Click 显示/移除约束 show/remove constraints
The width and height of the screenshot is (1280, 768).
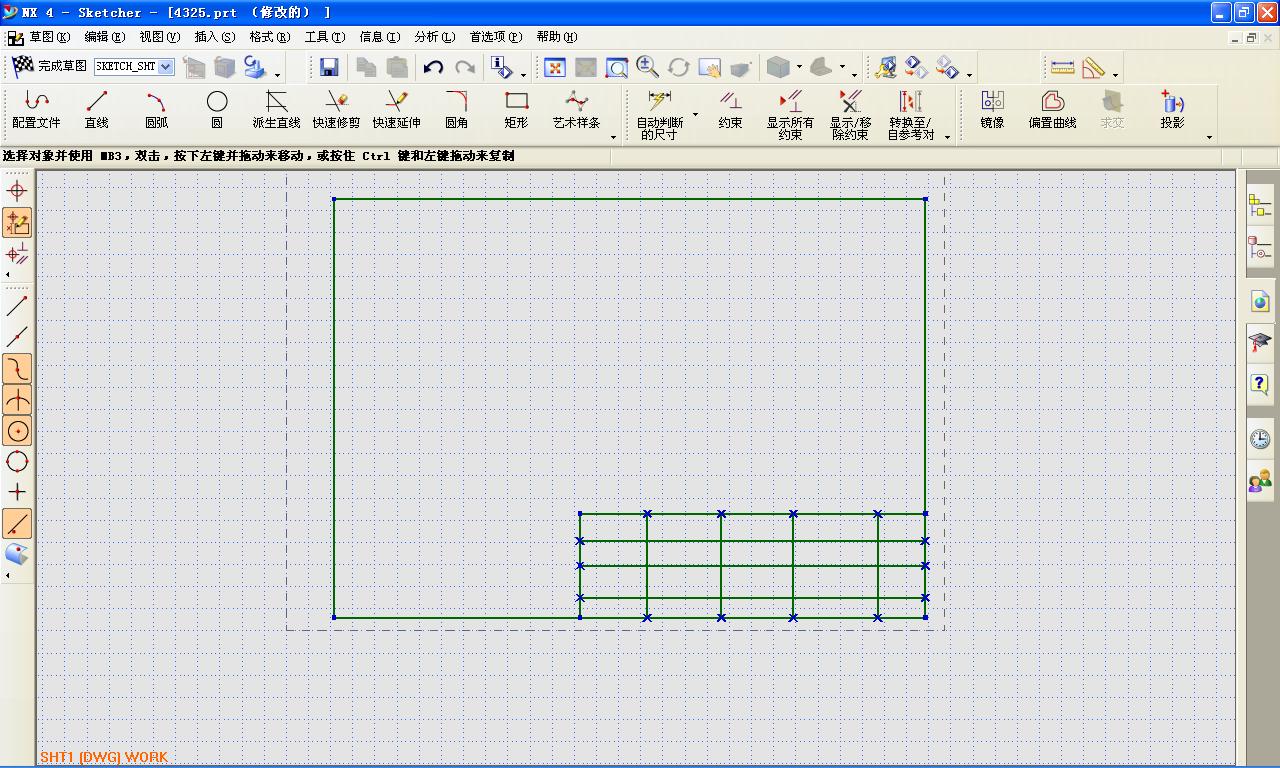[851, 115]
